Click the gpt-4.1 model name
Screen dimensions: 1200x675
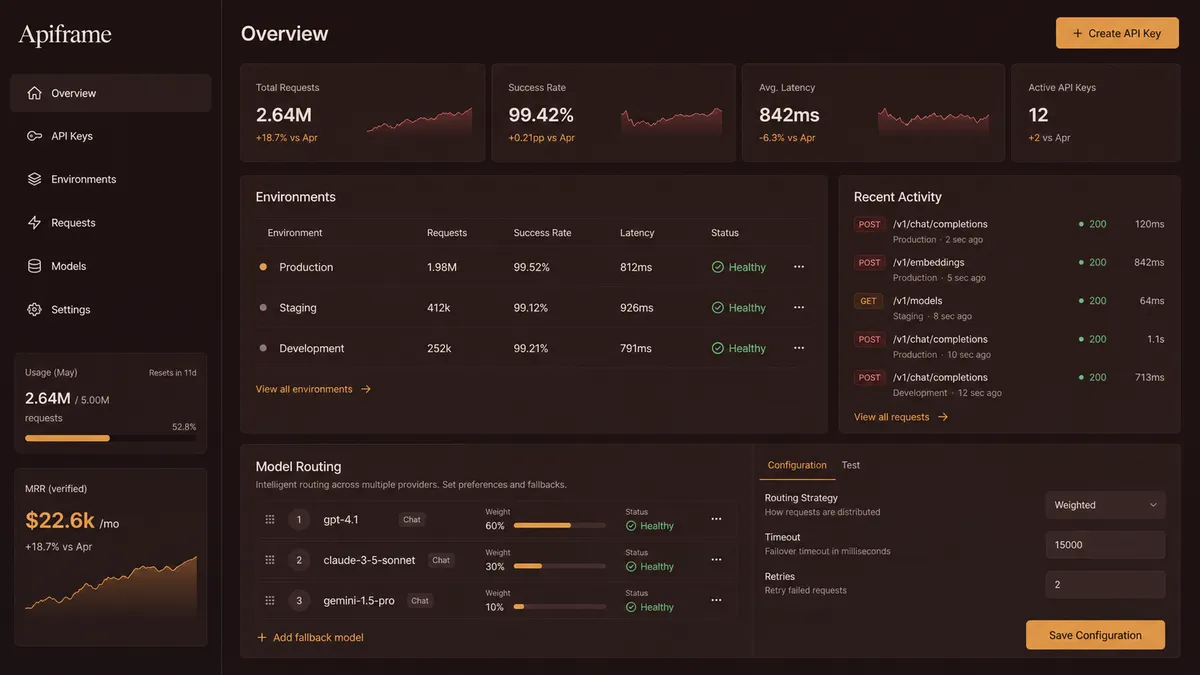click(x=341, y=519)
